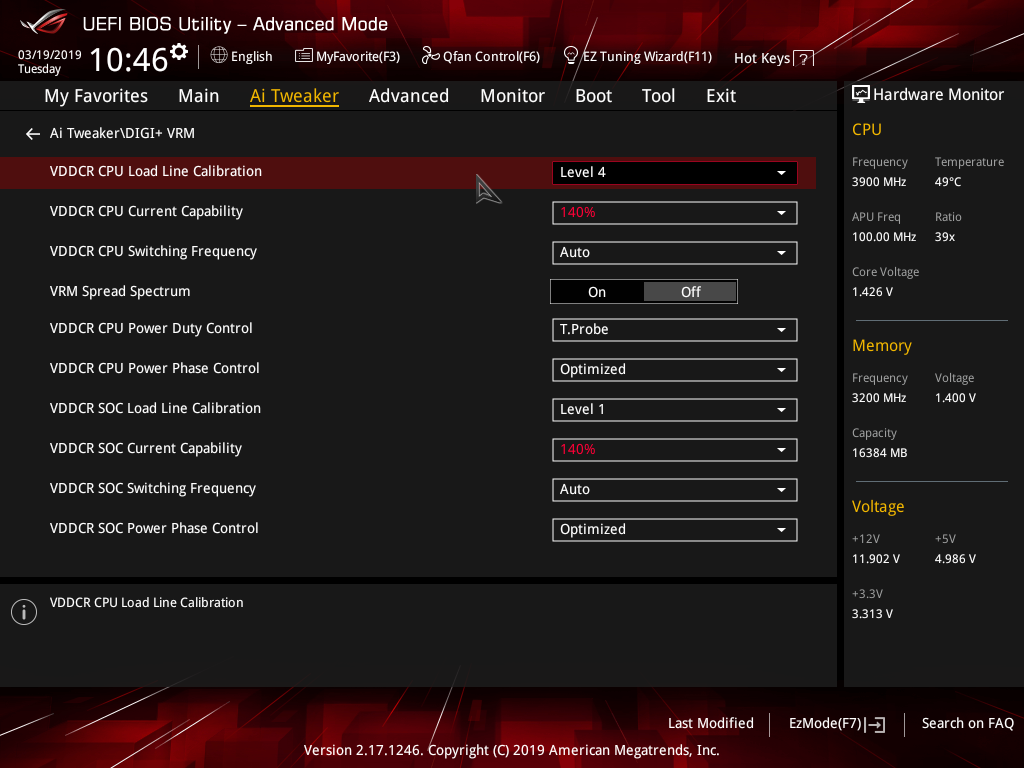Viewport: 1024px width, 768px height.
Task: Click the EzMode exit arrow icon
Action: (x=875, y=724)
